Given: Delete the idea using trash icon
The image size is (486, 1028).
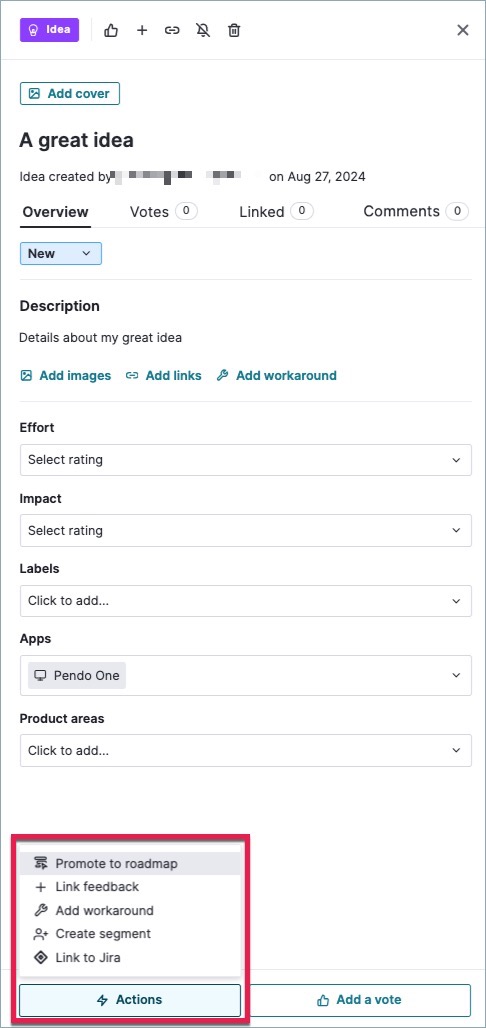Looking at the screenshot, I should click(x=233, y=30).
